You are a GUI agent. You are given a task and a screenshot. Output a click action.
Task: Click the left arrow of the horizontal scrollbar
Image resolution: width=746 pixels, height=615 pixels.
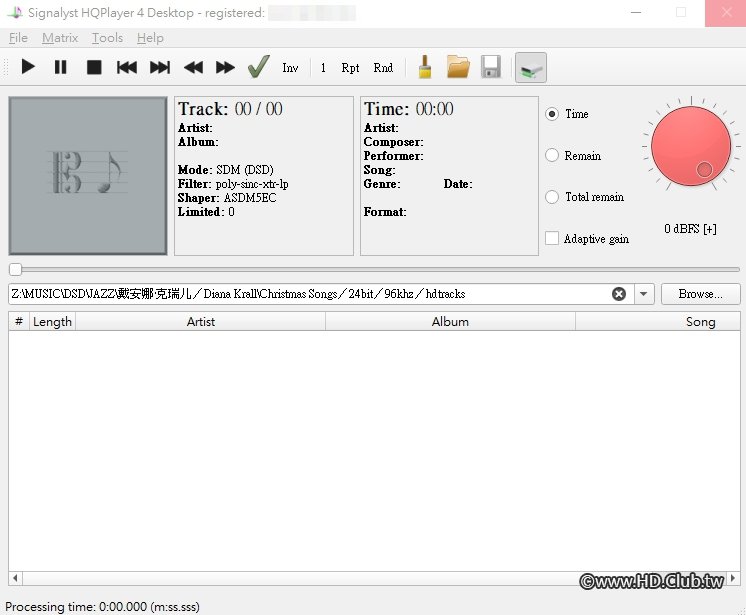pyautogui.click(x=15, y=578)
